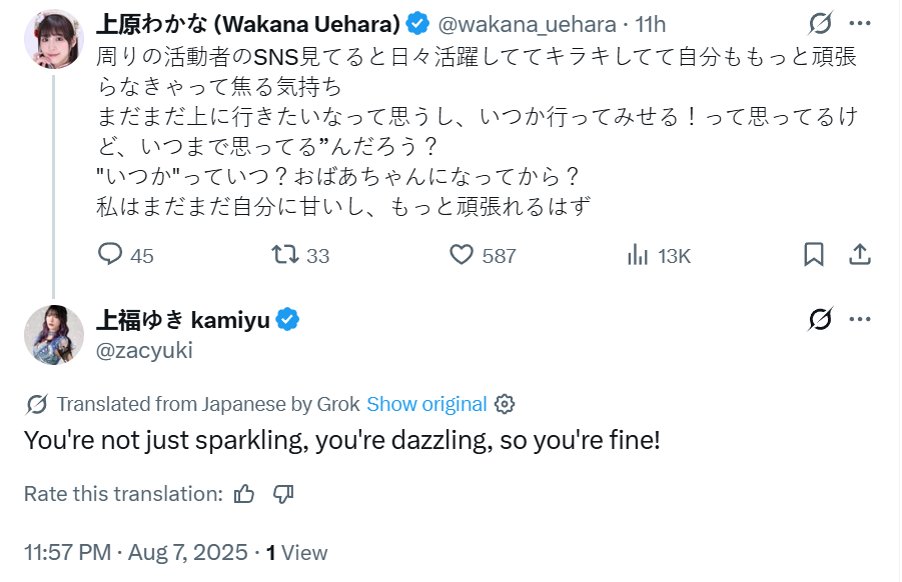Screen dimensions: 902x582
Task: Reply to Wakana Uehara's post
Action: tap(110, 255)
